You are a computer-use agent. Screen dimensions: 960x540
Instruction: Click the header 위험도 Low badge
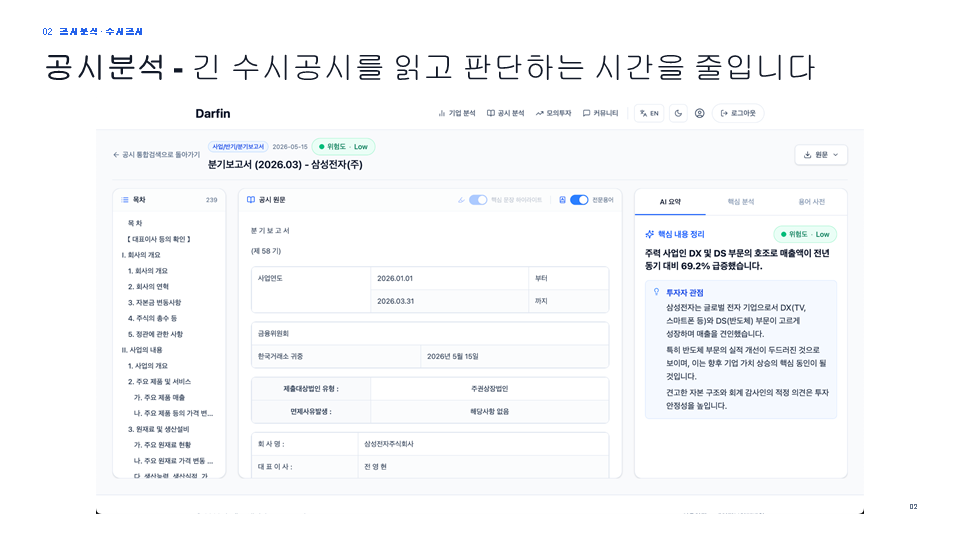[343, 147]
